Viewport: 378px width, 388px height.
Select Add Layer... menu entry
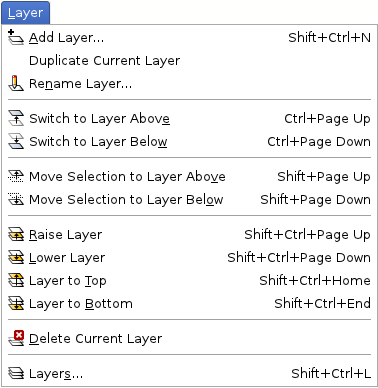189,37
